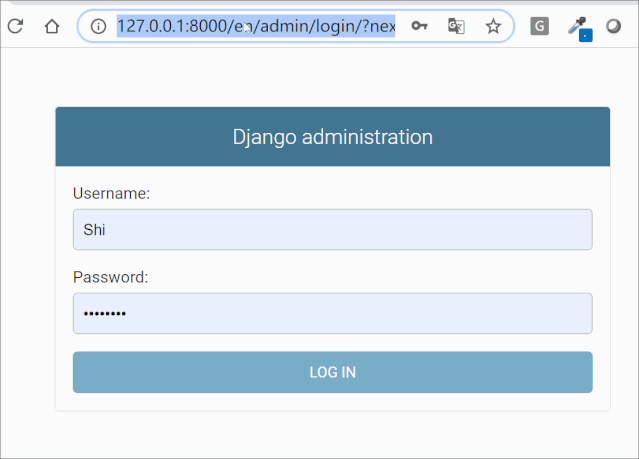Bookmark this page with the star

tap(493, 27)
